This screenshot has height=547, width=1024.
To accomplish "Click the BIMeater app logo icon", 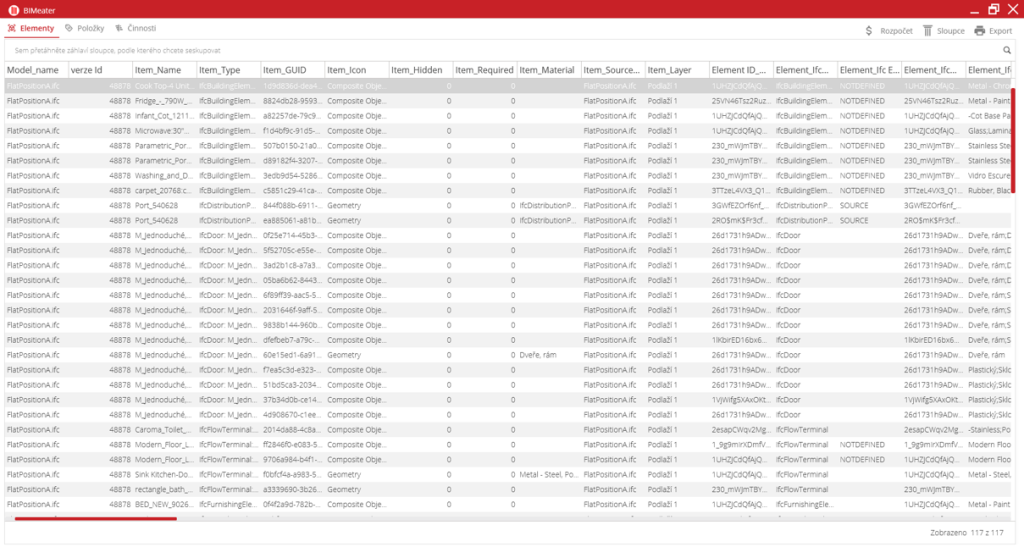I will (x=13, y=9).
